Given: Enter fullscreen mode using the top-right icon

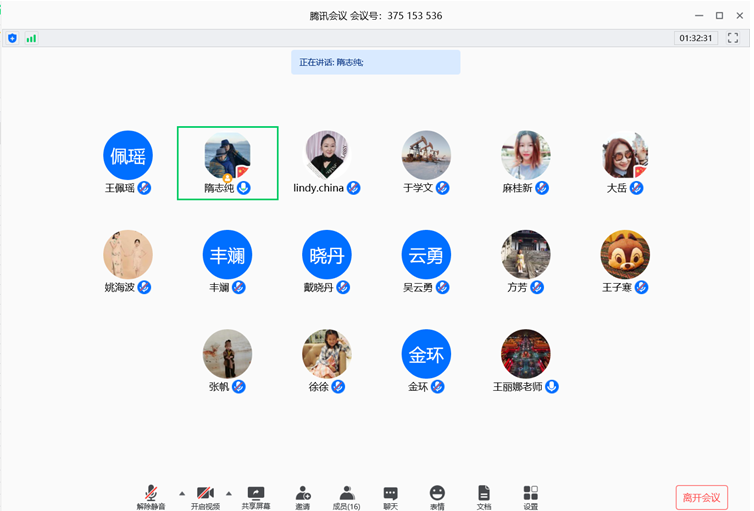Looking at the screenshot, I should click(733, 38).
